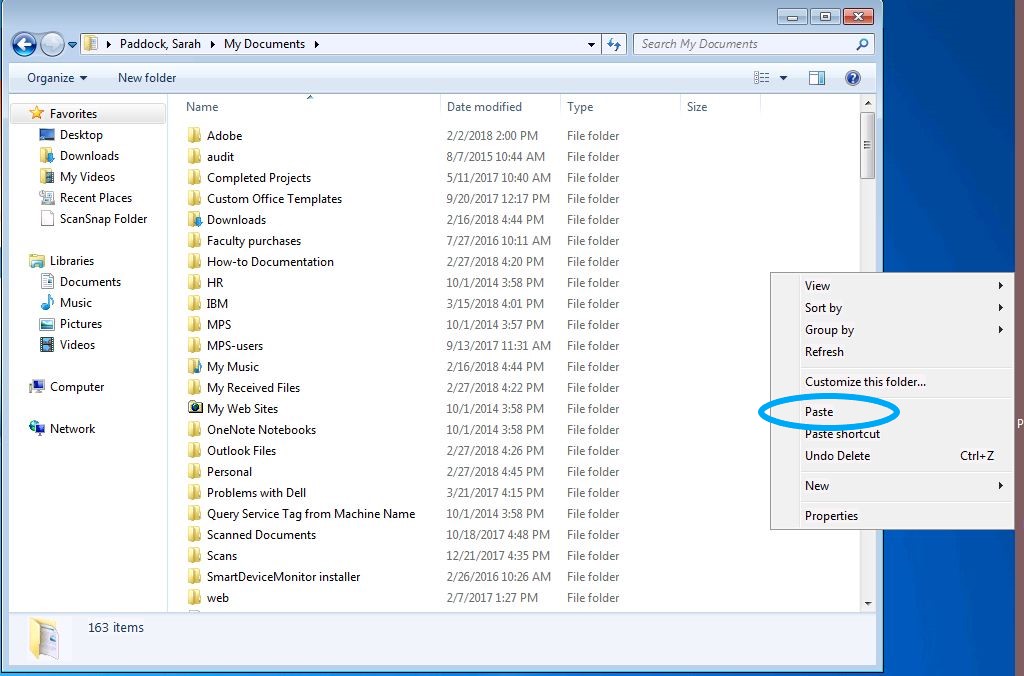Select the OneNote Notebooks folder
The image size is (1024, 676).
click(x=261, y=429)
